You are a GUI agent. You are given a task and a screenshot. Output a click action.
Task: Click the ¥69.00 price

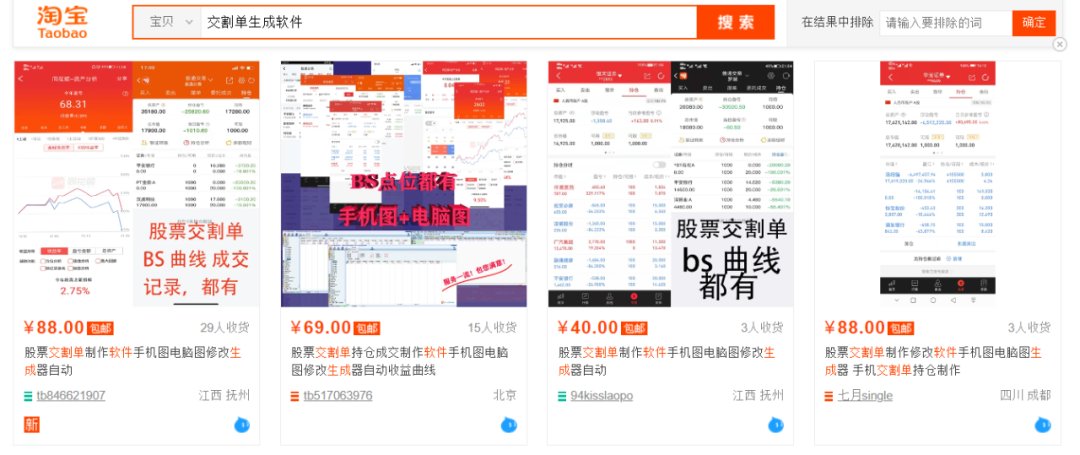[321, 328]
